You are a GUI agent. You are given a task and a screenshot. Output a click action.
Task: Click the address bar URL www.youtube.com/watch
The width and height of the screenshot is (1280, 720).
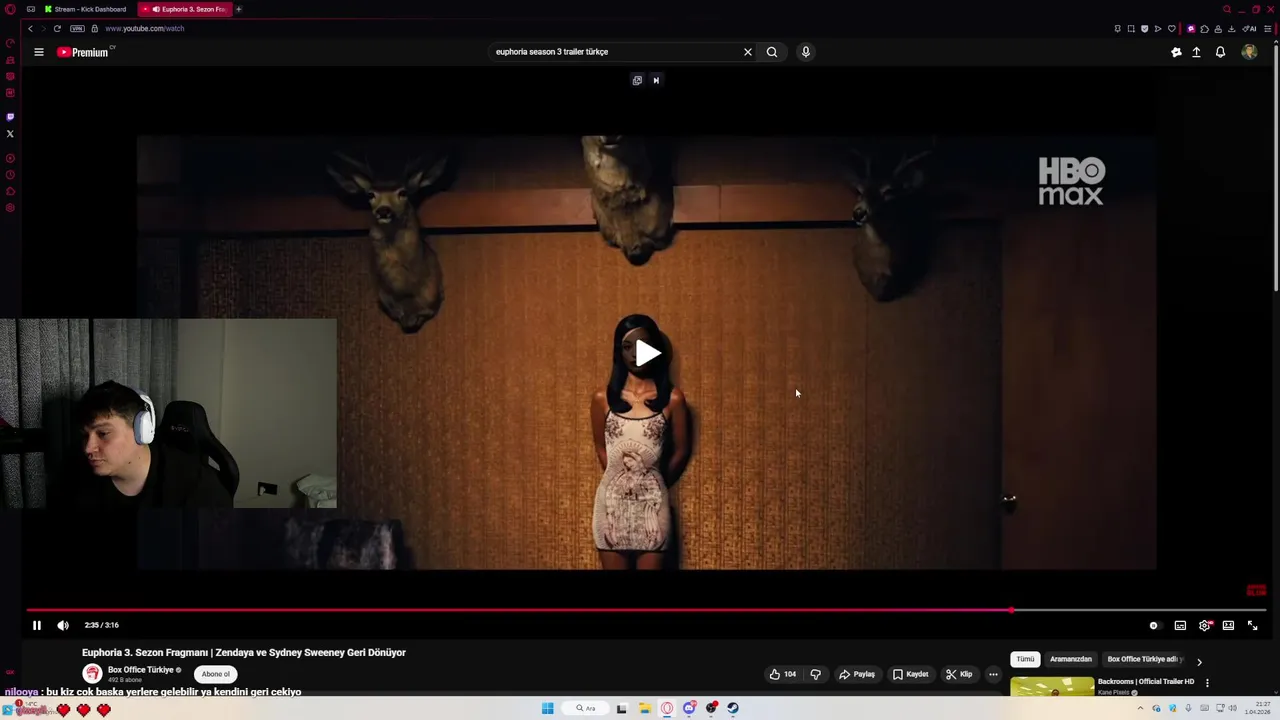144,28
